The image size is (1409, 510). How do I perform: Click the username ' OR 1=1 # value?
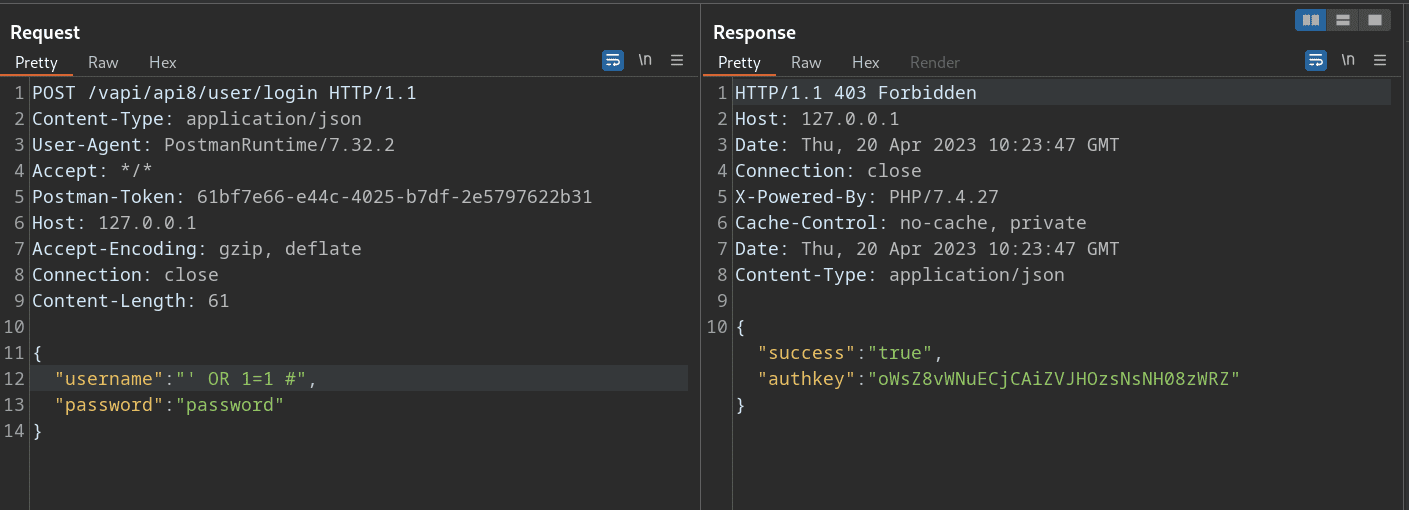[x=246, y=379]
